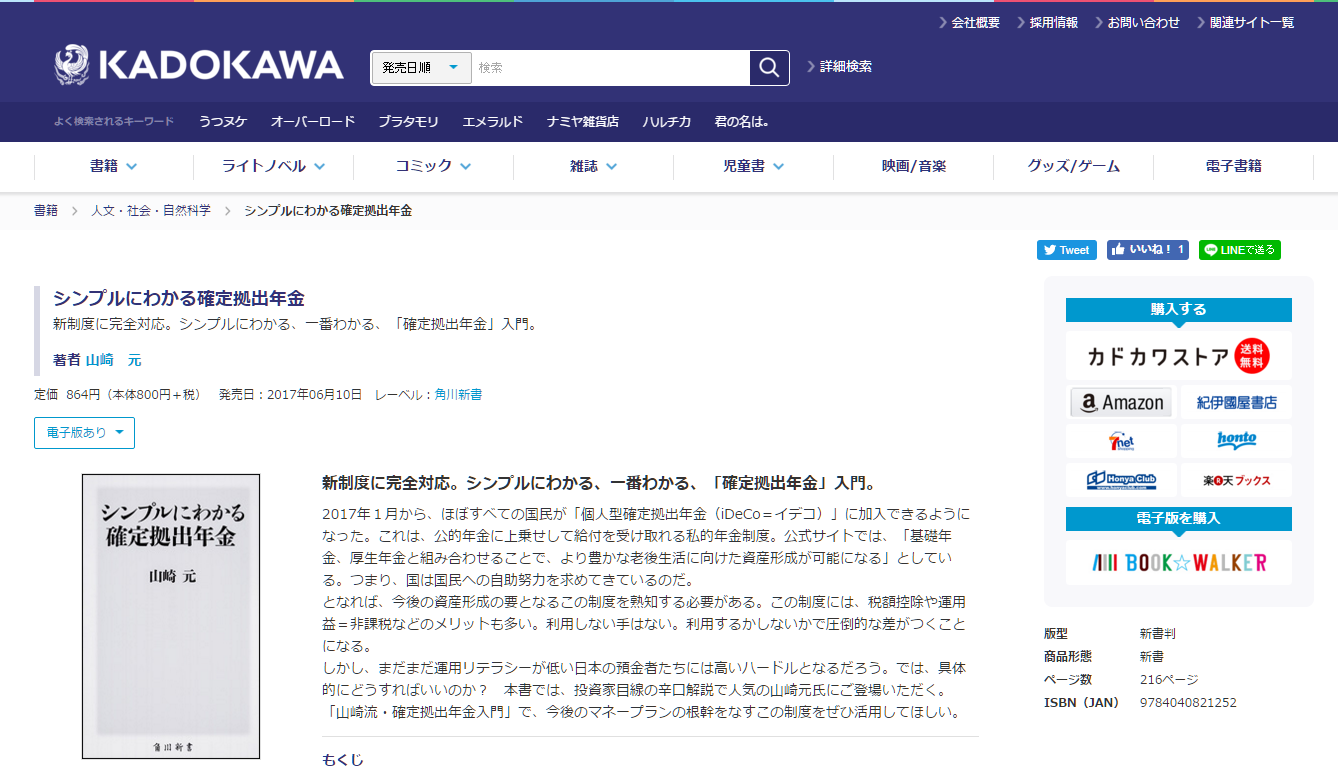This screenshot has height=766, width=1338.
Task: Click keyword うつヌケ
Action: pyautogui.click(x=222, y=122)
